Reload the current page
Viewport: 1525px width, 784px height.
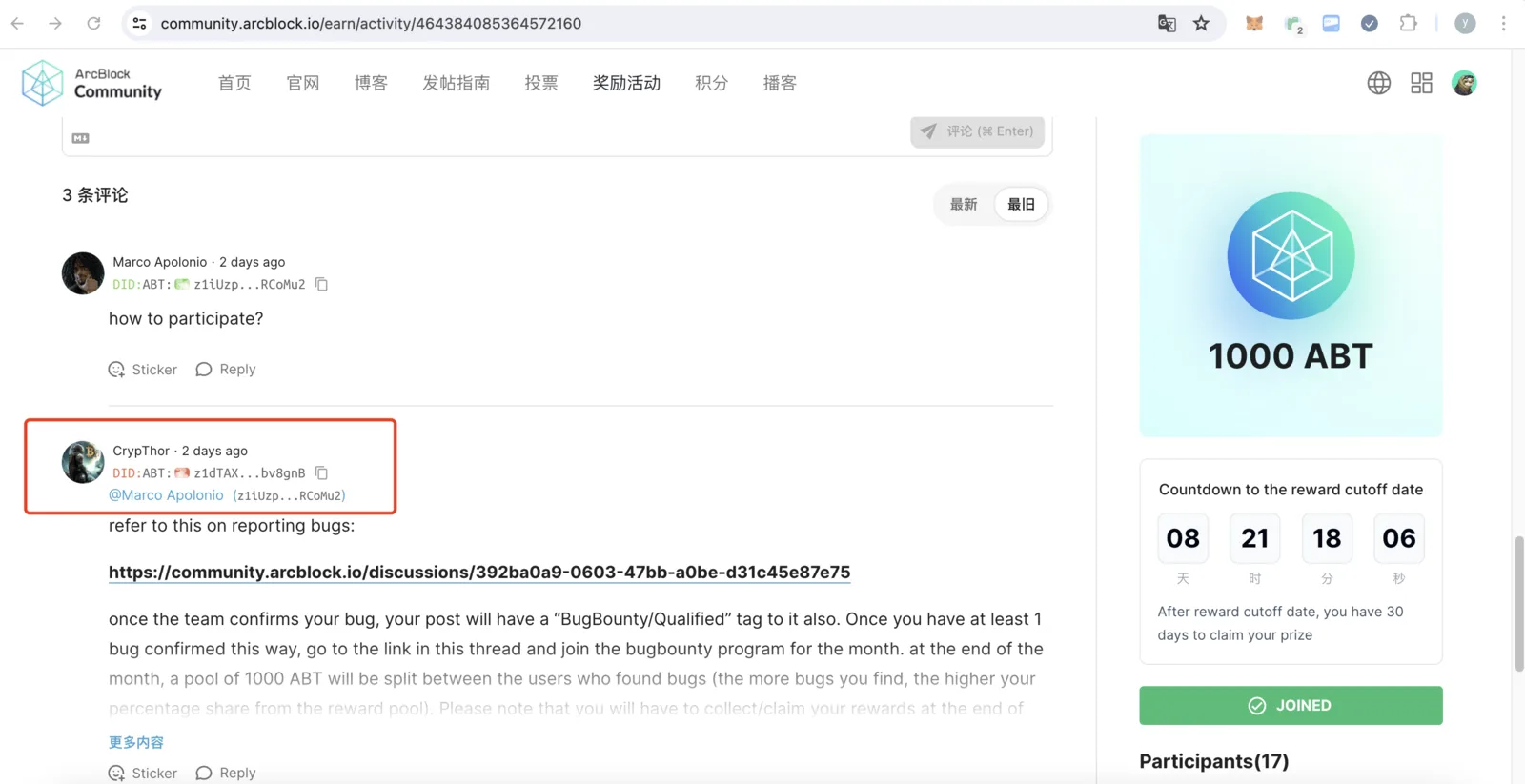(93, 24)
